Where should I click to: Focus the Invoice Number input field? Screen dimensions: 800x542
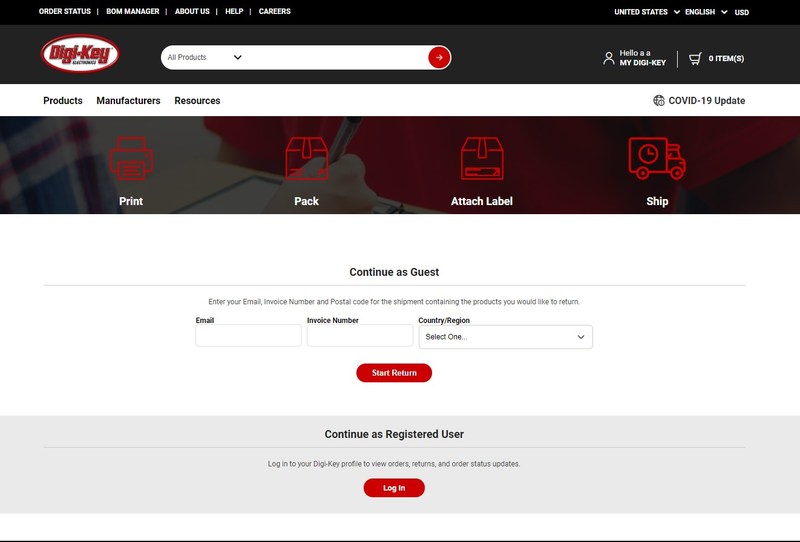[x=360, y=336]
